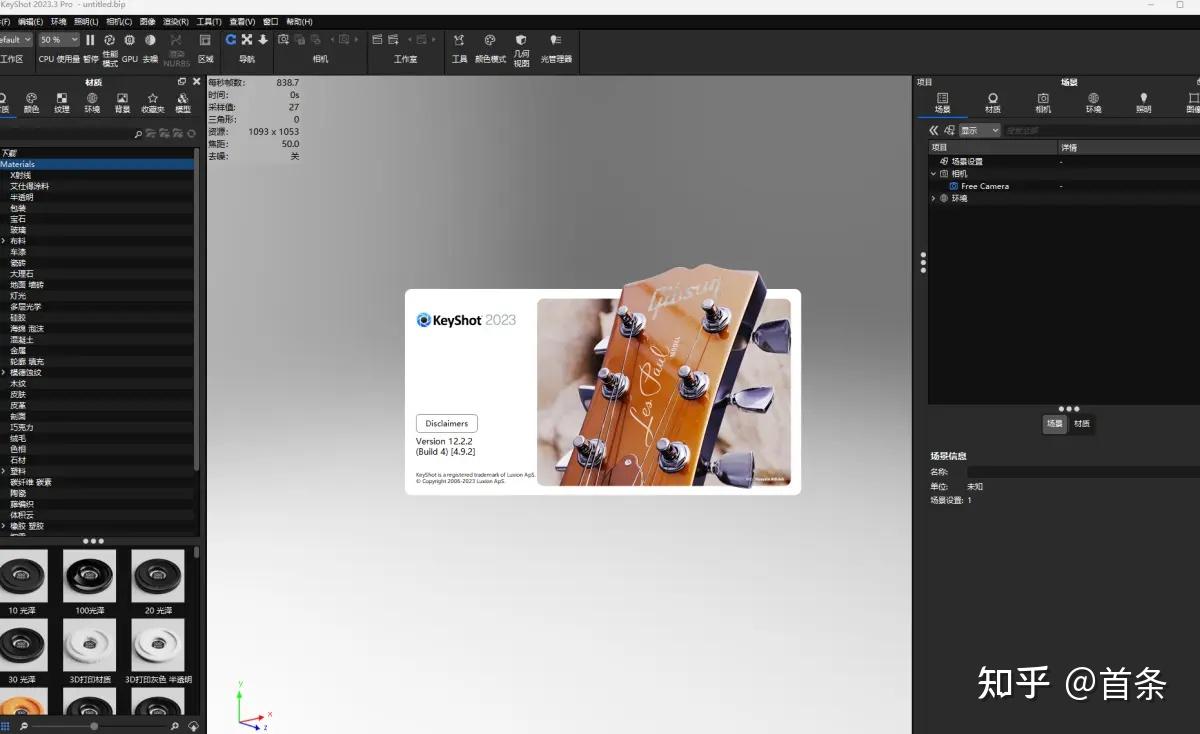Open the 显示 filter dropdown above the scene tree
The height and width of the screenshot is (734, 1200).
(978, 129)
